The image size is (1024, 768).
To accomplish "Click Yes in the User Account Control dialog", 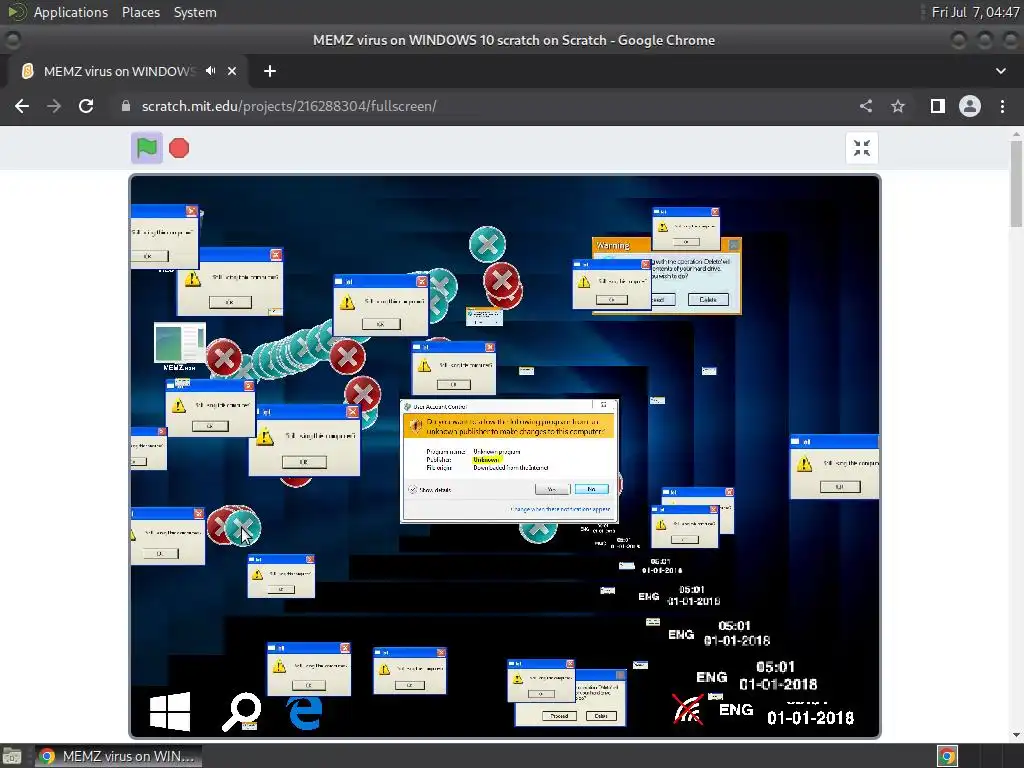I will 552,489.
